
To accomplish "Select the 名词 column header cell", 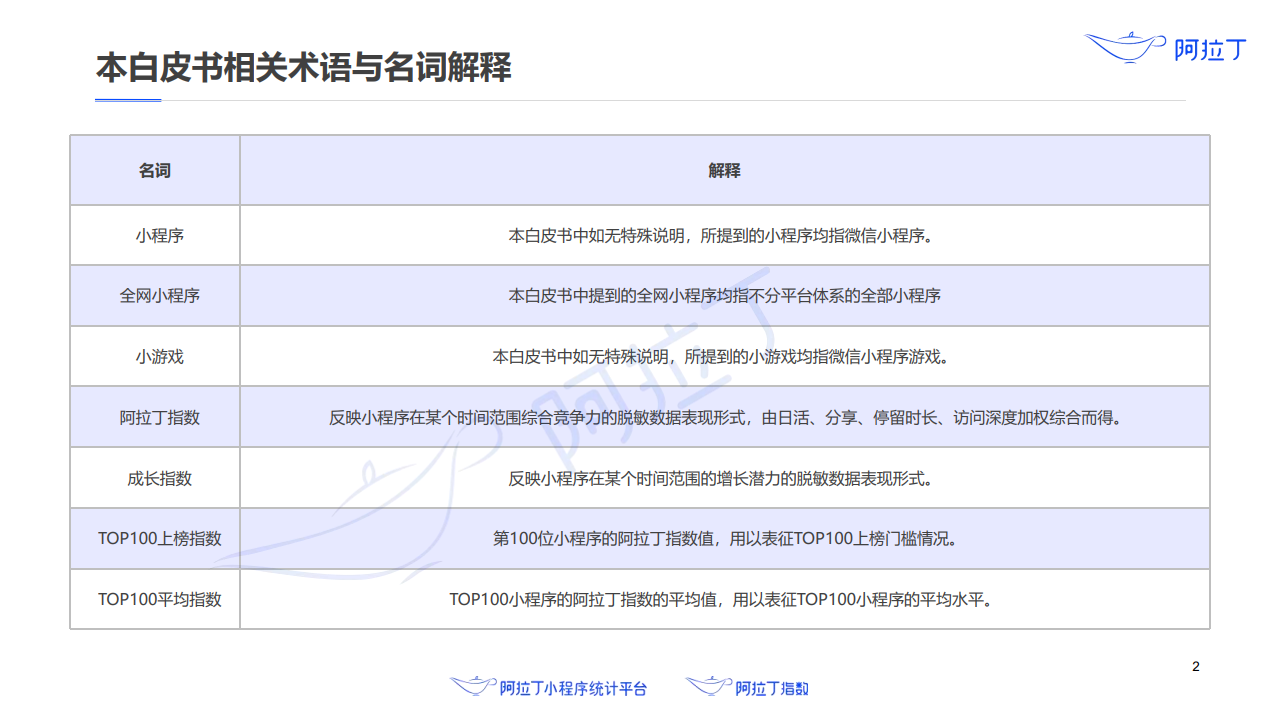I will pos(155,171).
